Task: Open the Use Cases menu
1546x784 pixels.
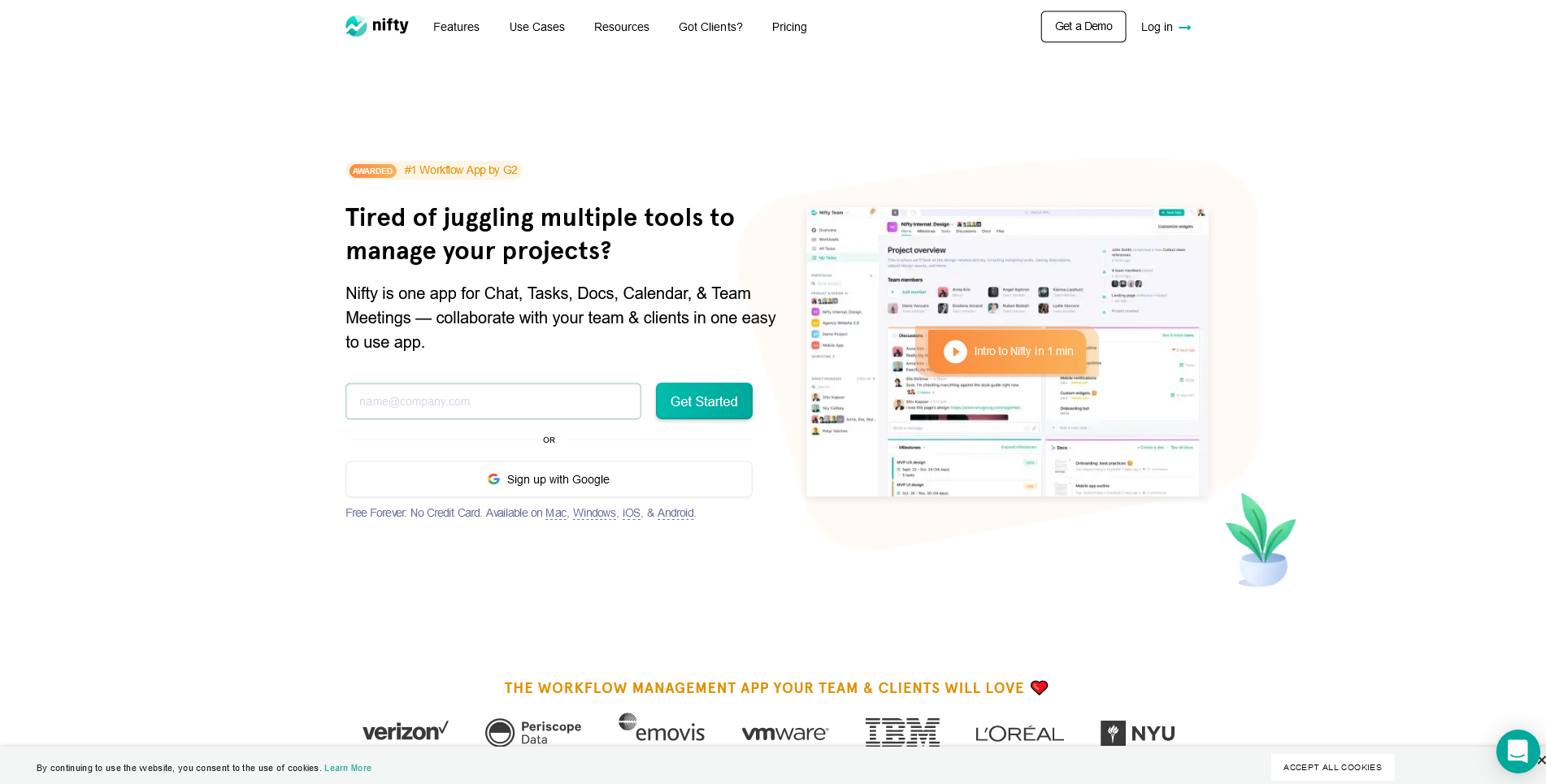Action: click(536, 27)
